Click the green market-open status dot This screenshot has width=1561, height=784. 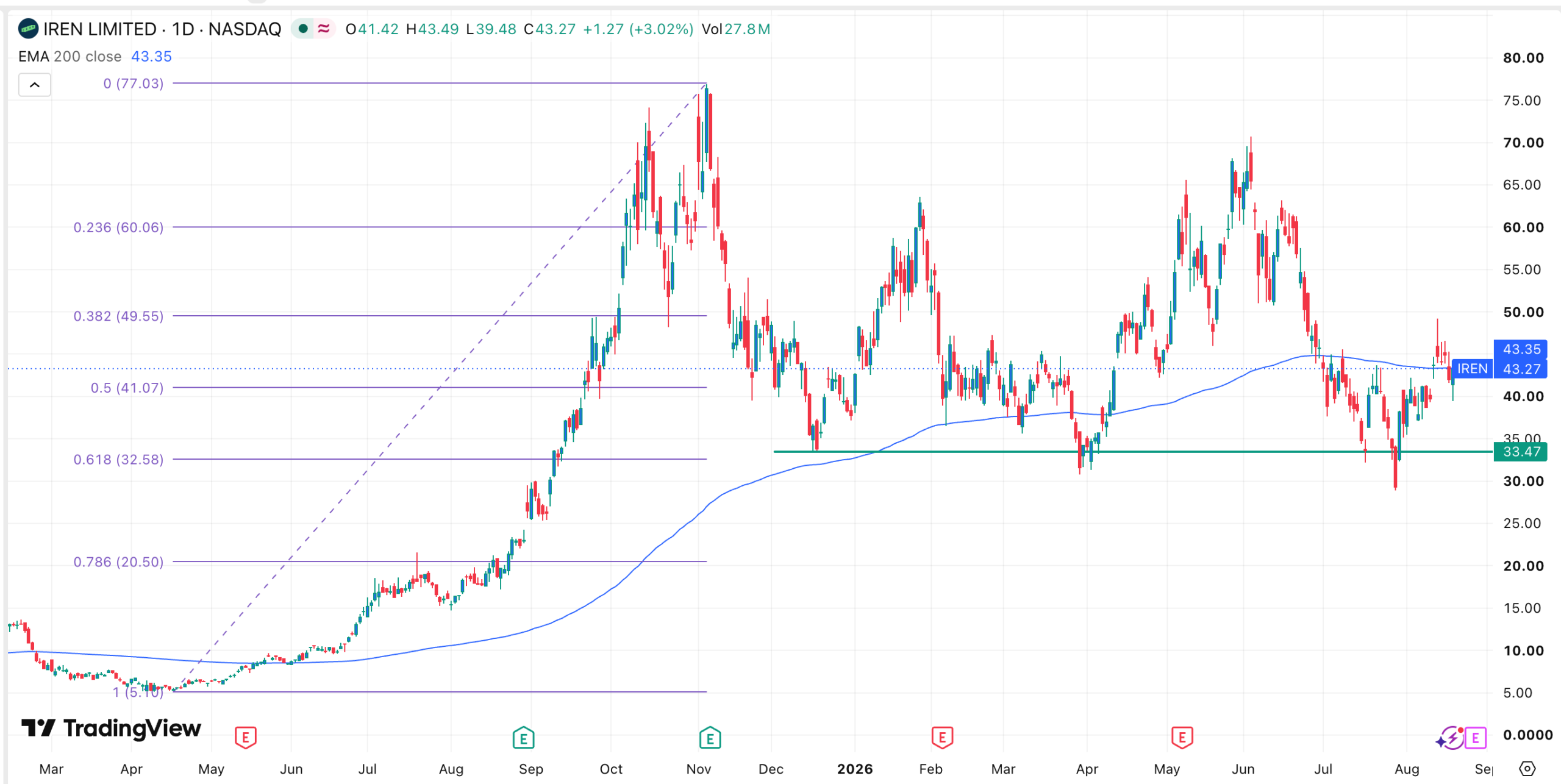(x=303, y=29)
